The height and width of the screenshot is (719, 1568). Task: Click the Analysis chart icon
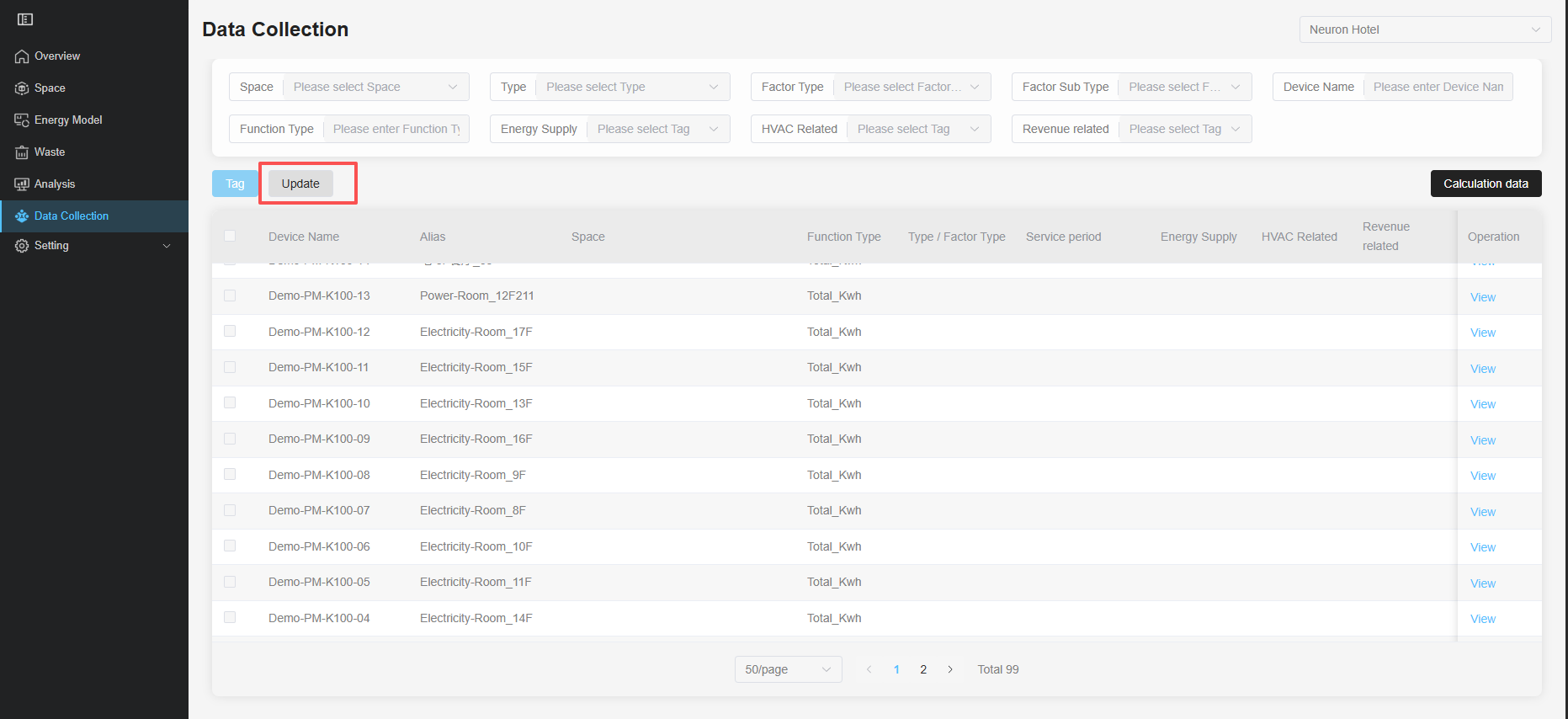point(22,184)
